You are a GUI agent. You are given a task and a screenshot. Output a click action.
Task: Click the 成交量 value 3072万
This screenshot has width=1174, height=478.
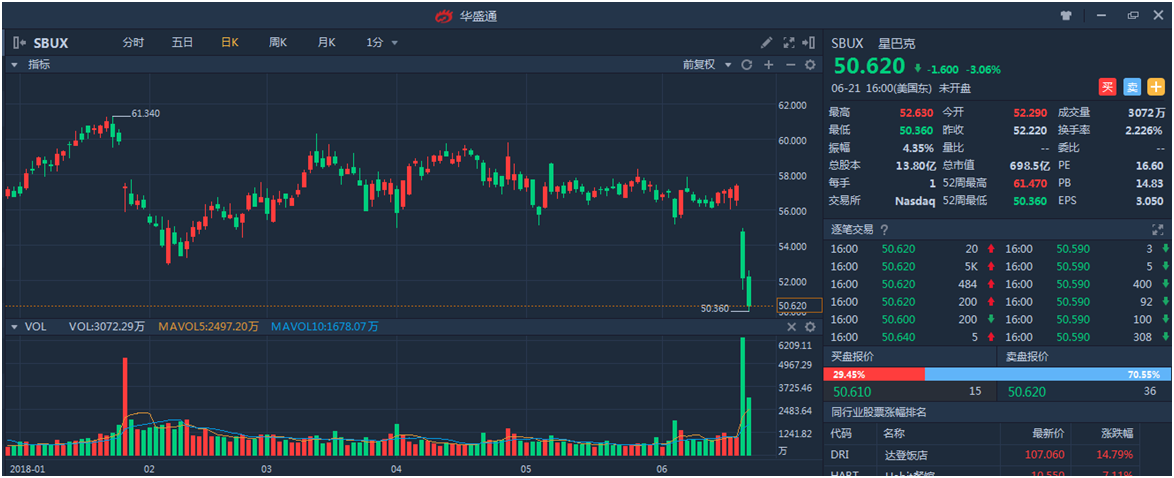(1146, 112)
